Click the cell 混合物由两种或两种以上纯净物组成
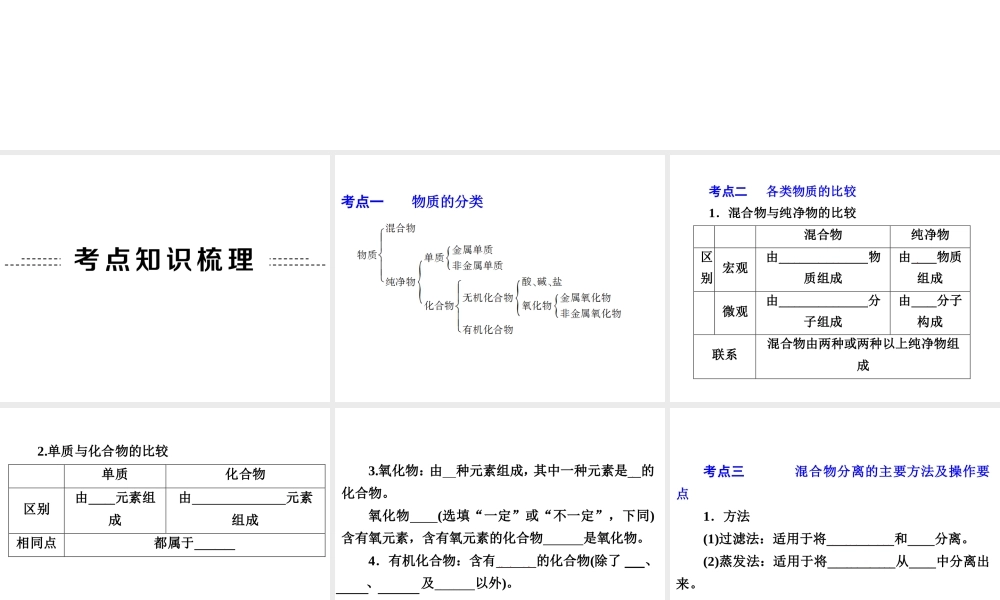This screenshot has height=600, width=1000. pos(863,355)
